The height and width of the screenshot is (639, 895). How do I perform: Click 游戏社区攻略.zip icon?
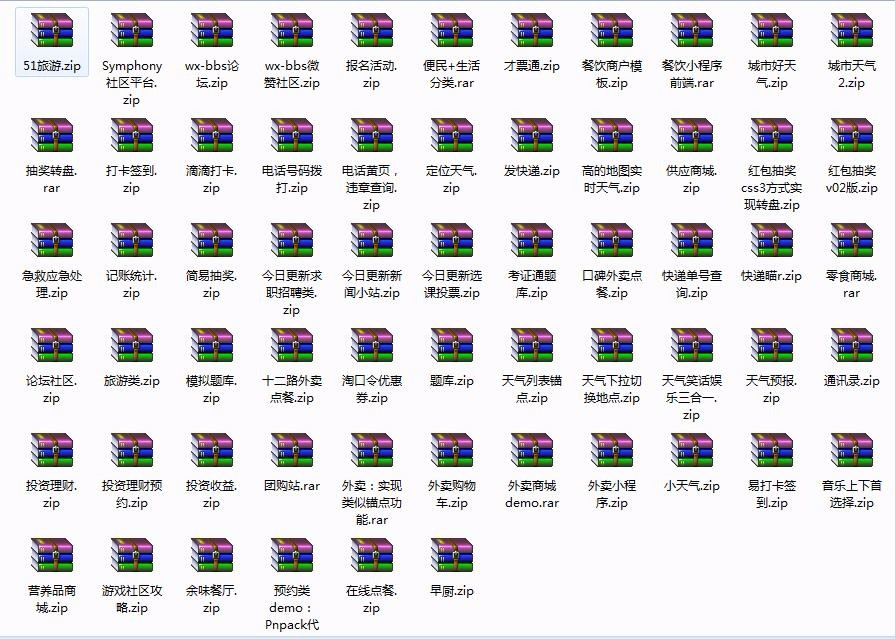point(132,556)
